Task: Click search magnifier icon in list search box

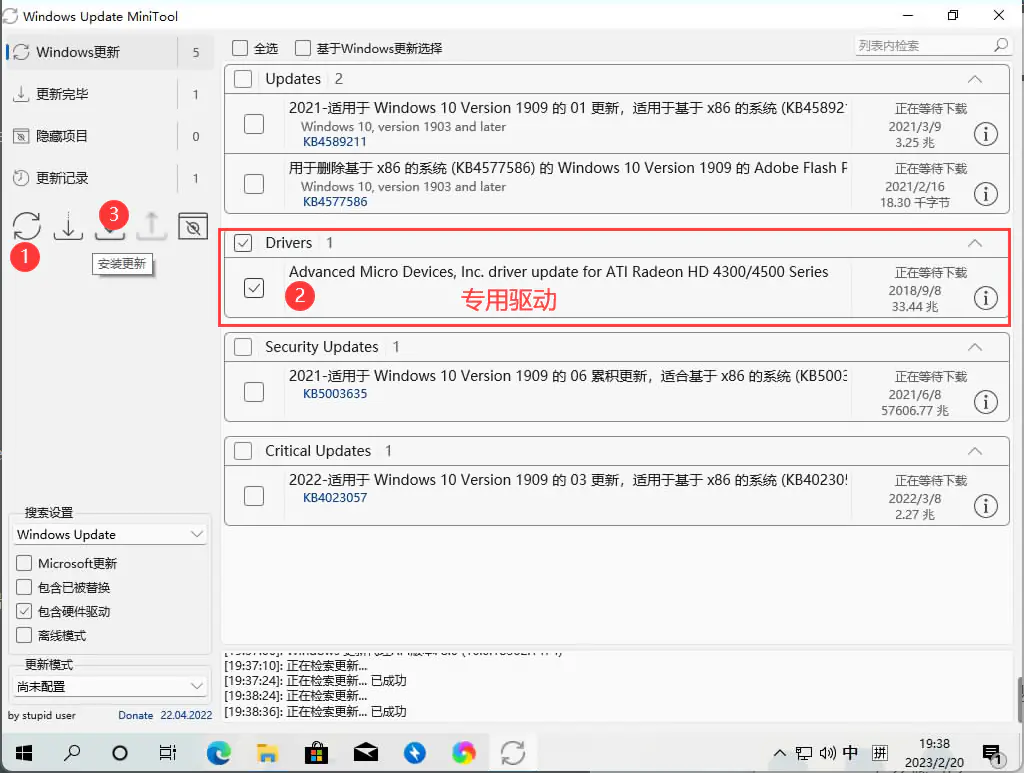Action: coord(1000,46)
